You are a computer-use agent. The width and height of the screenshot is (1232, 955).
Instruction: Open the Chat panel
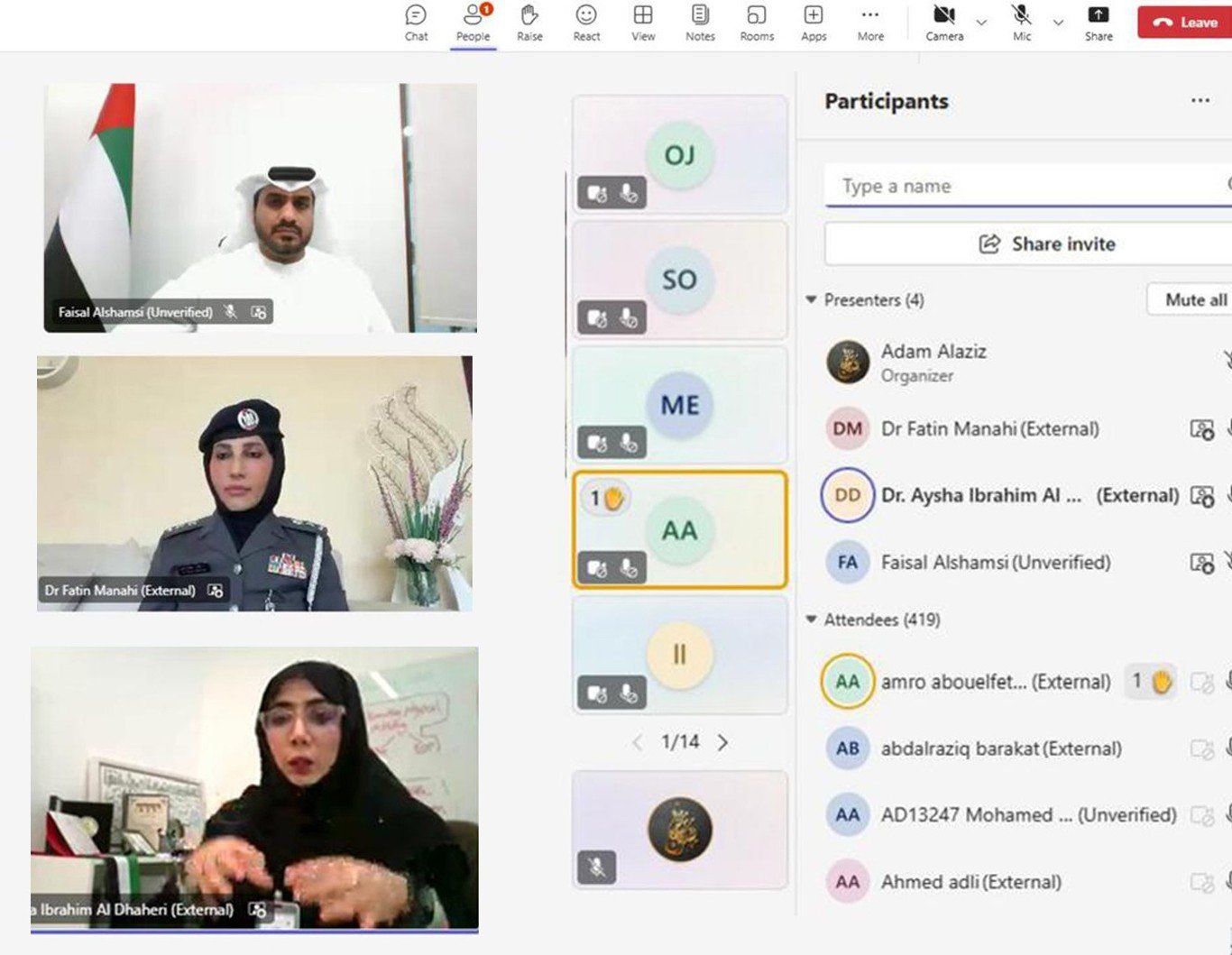point(416,23)
